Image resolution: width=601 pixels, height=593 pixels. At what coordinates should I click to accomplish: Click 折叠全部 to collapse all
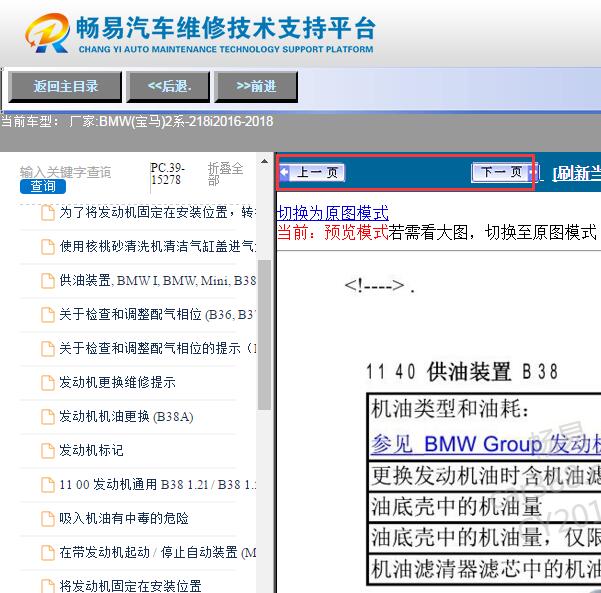[x=225, y=174]
